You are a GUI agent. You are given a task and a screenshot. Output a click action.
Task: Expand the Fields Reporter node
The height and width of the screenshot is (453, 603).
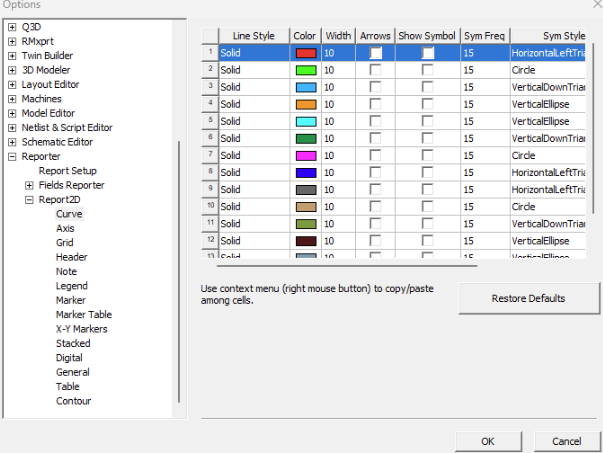click(x=29, y=186)
